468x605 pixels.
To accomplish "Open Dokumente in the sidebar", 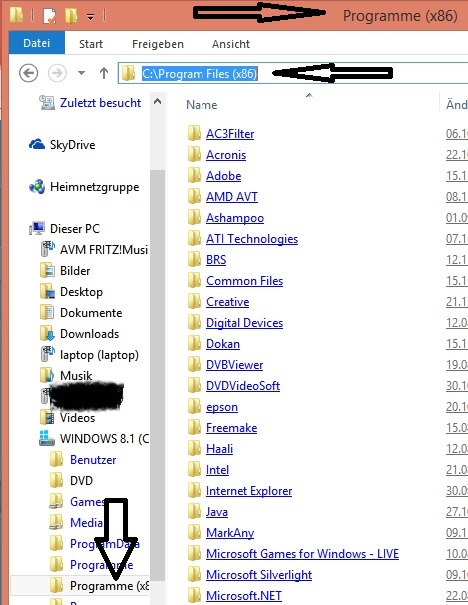I will click(x=91, y=313).
